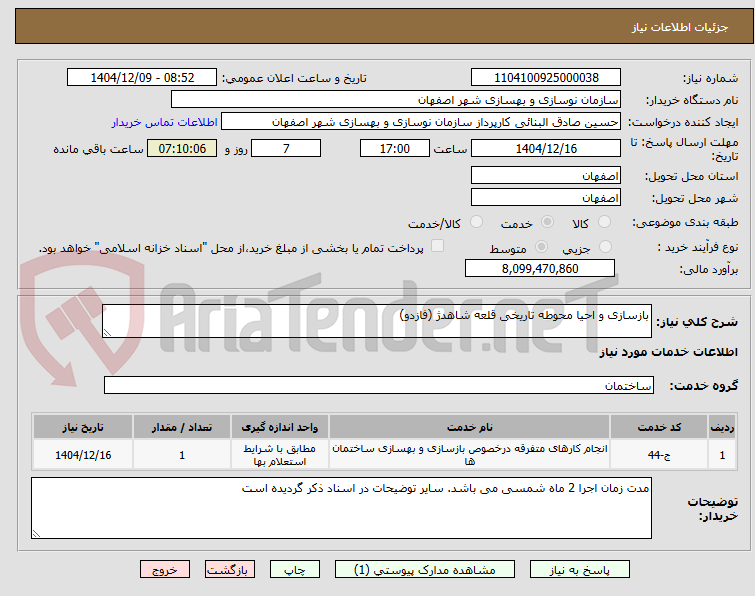This screenshot has height=596, width=755.
Task: Select the 'جزیی' purchase type radio
Action: 605,247
